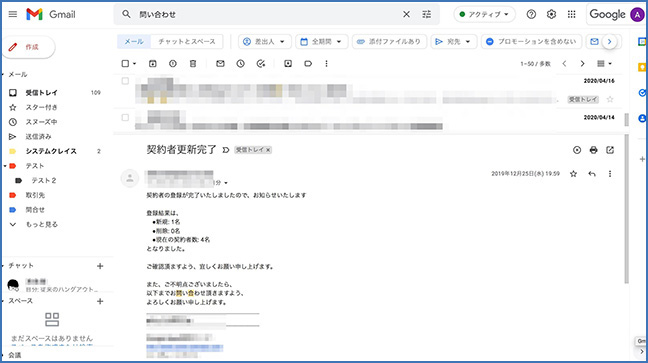Click the mark as unread envelope icon
This screenshot has width=648, height=363.
220,64
